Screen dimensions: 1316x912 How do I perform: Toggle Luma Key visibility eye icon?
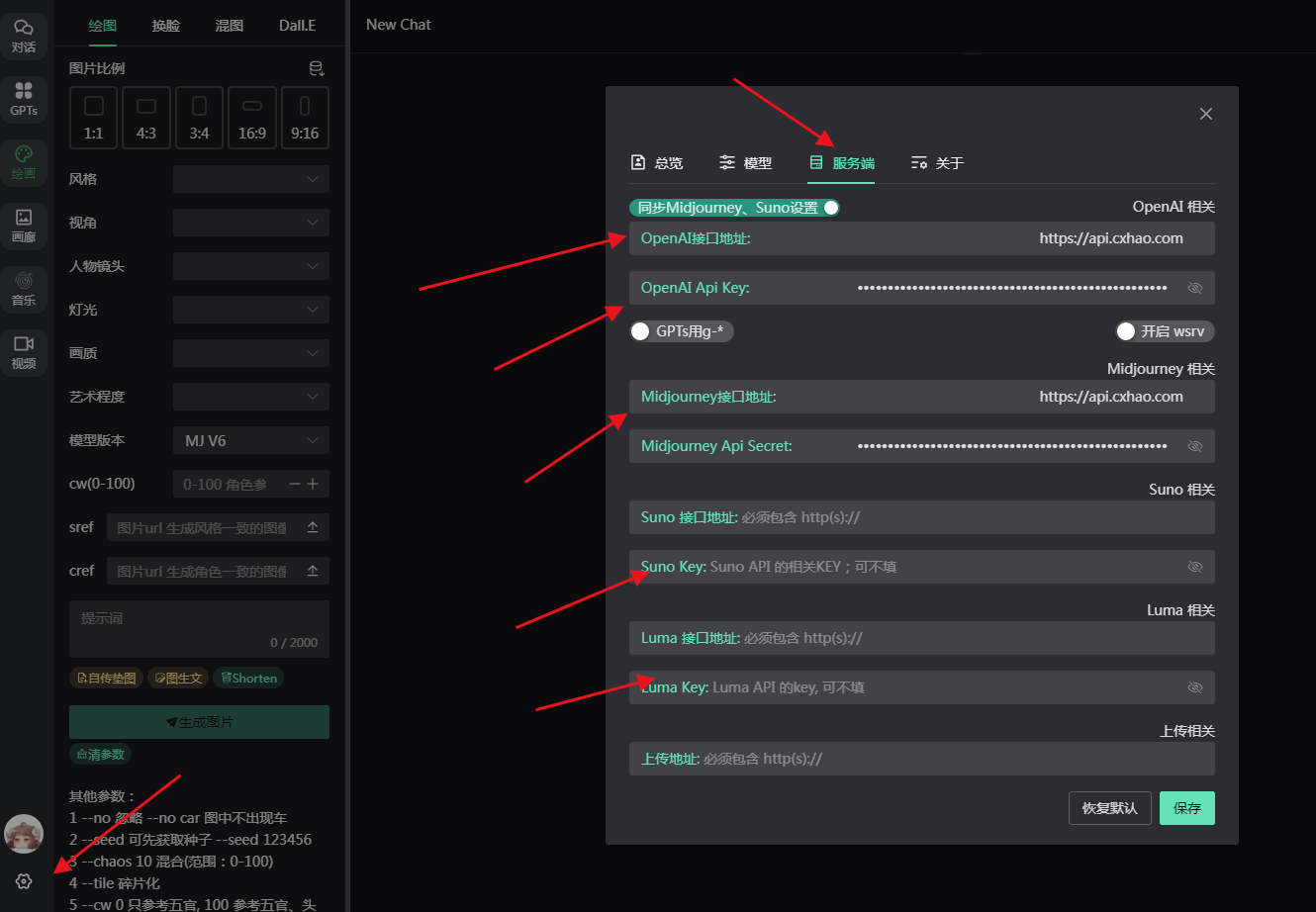coord(1195,687)
